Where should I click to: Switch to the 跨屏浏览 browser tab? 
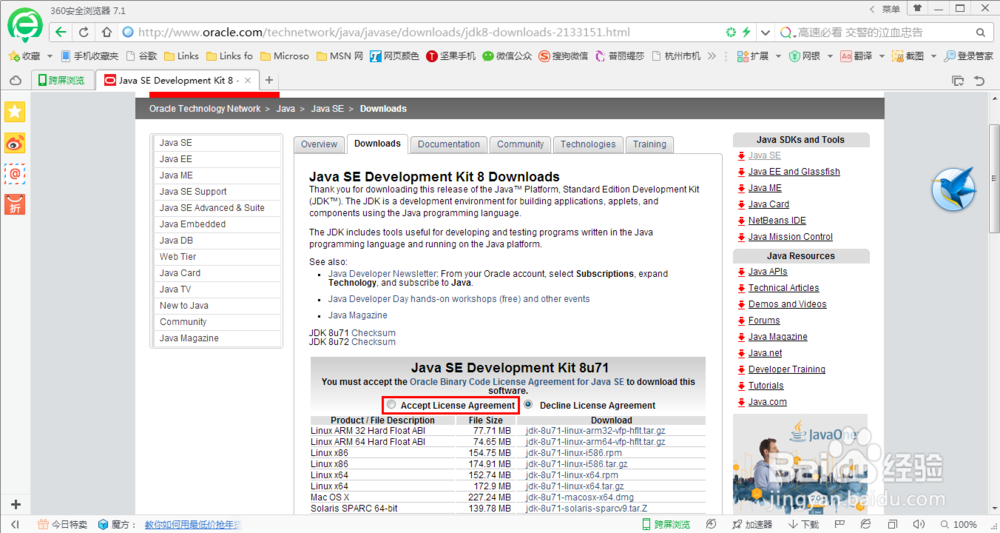[x=62, y=80]
